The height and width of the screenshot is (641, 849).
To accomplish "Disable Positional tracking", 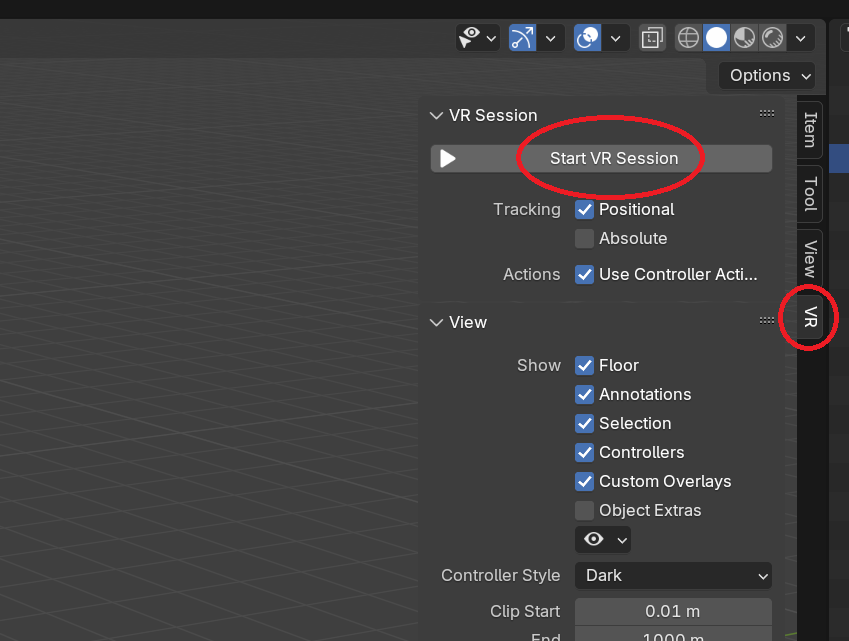I will (x=584, y=210).
